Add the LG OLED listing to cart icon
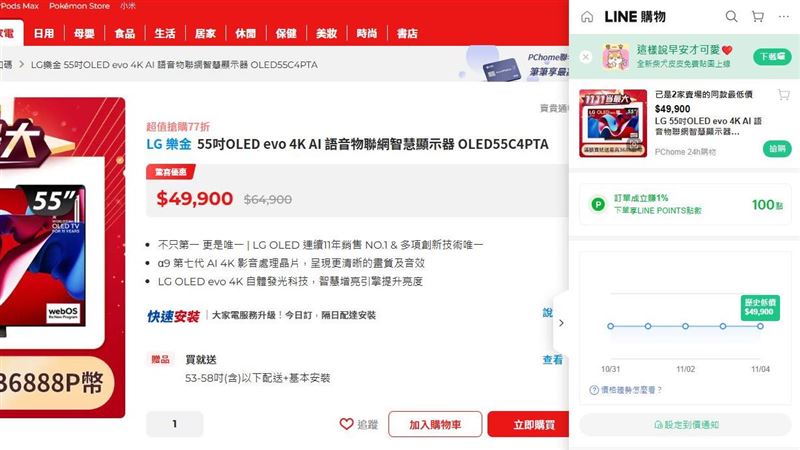The image size is (800, 450). coord(784,94)
